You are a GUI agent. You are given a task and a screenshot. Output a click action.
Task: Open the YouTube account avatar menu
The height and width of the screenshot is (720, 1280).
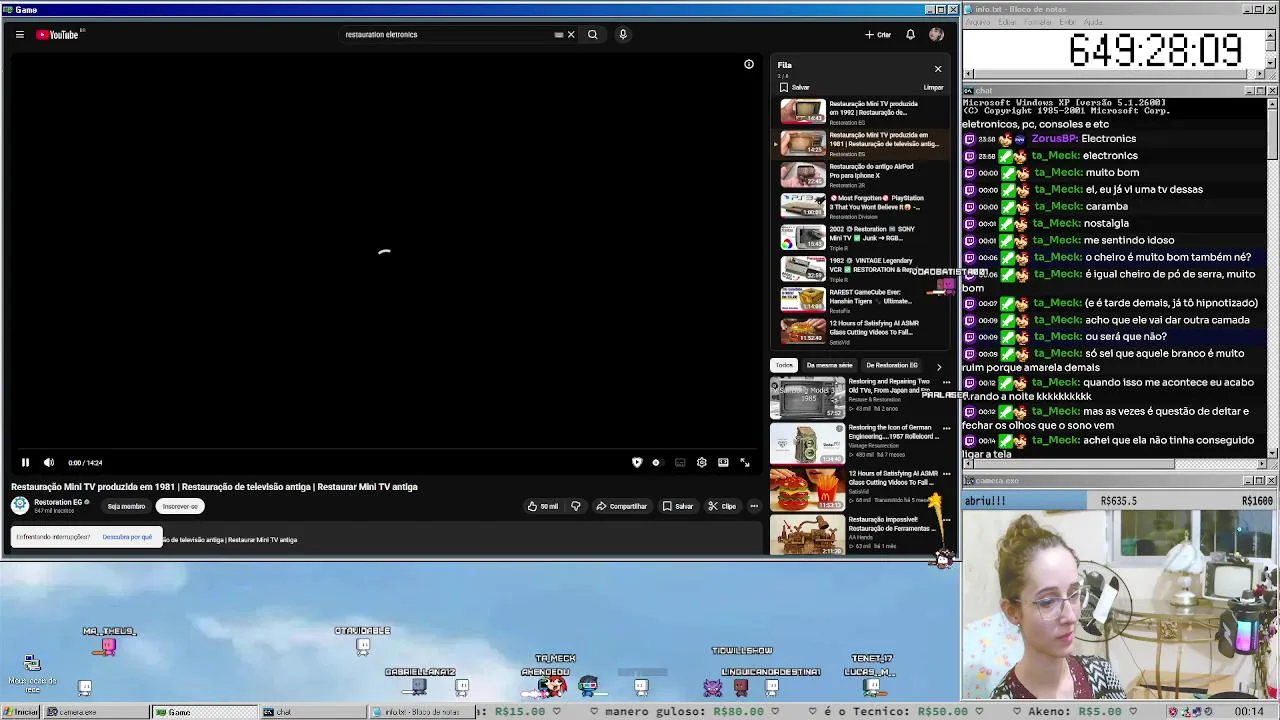(936, 35)
